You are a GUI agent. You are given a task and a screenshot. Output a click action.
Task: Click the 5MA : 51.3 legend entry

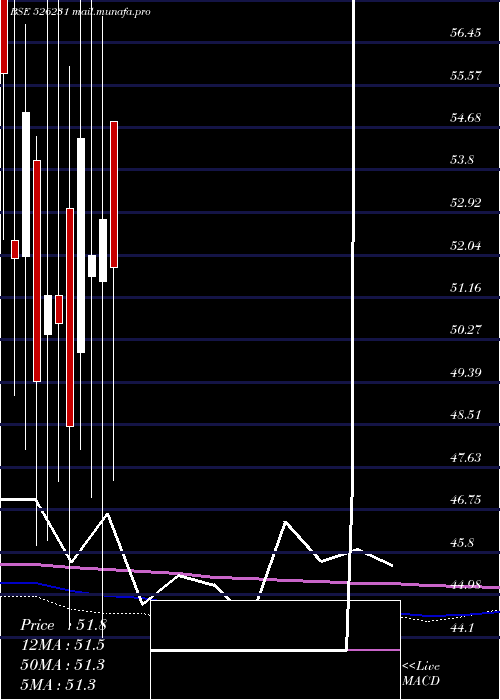(x=58, y=684)
